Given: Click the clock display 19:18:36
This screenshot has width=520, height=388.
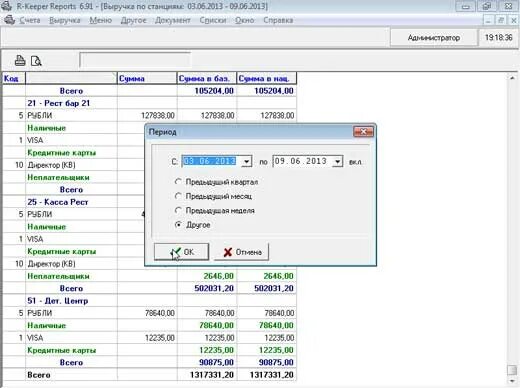Looking at the screenshot, I should click(x=498, y=37).
